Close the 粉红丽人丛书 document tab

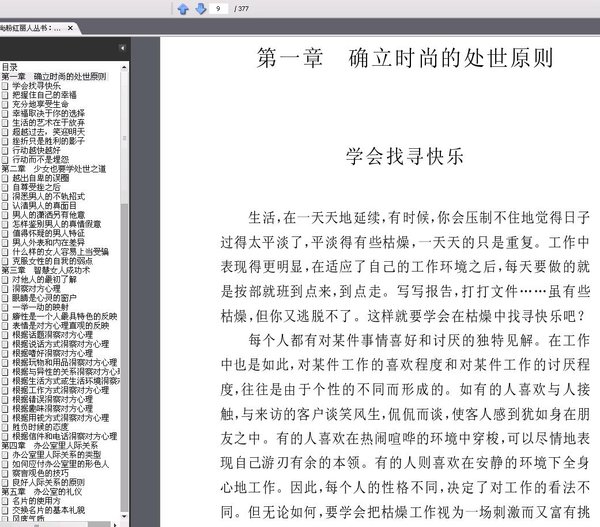70,28
